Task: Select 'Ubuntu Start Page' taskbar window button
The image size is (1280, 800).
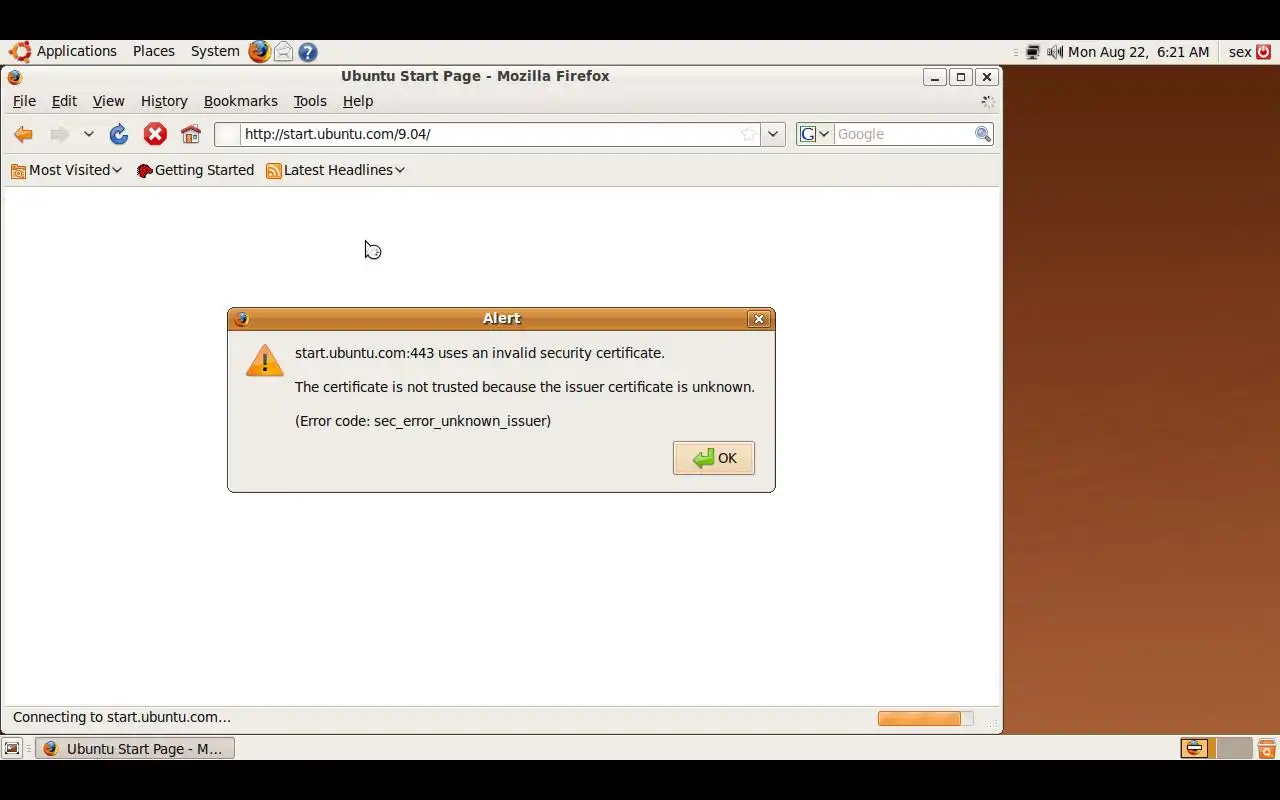Action: (x=135, y=748)
